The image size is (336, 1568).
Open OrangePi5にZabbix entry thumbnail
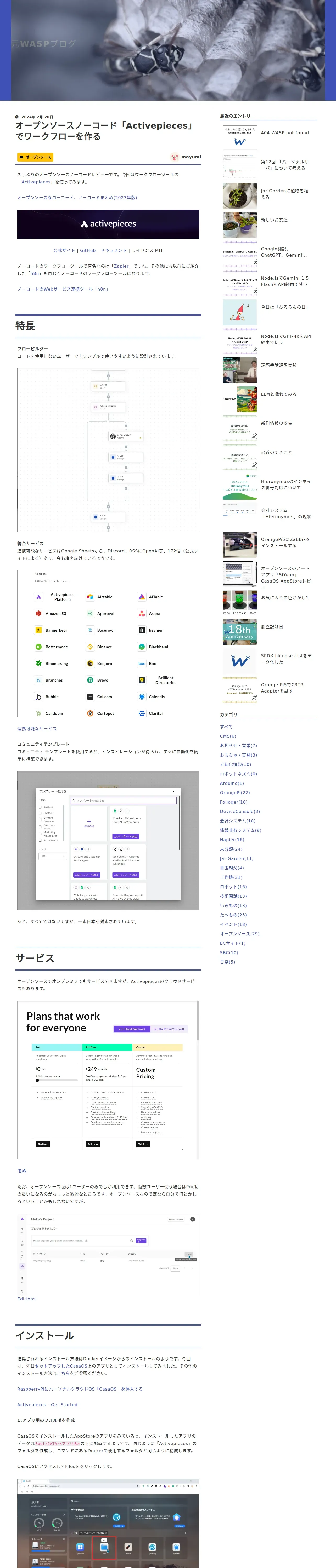coord(240,545)
